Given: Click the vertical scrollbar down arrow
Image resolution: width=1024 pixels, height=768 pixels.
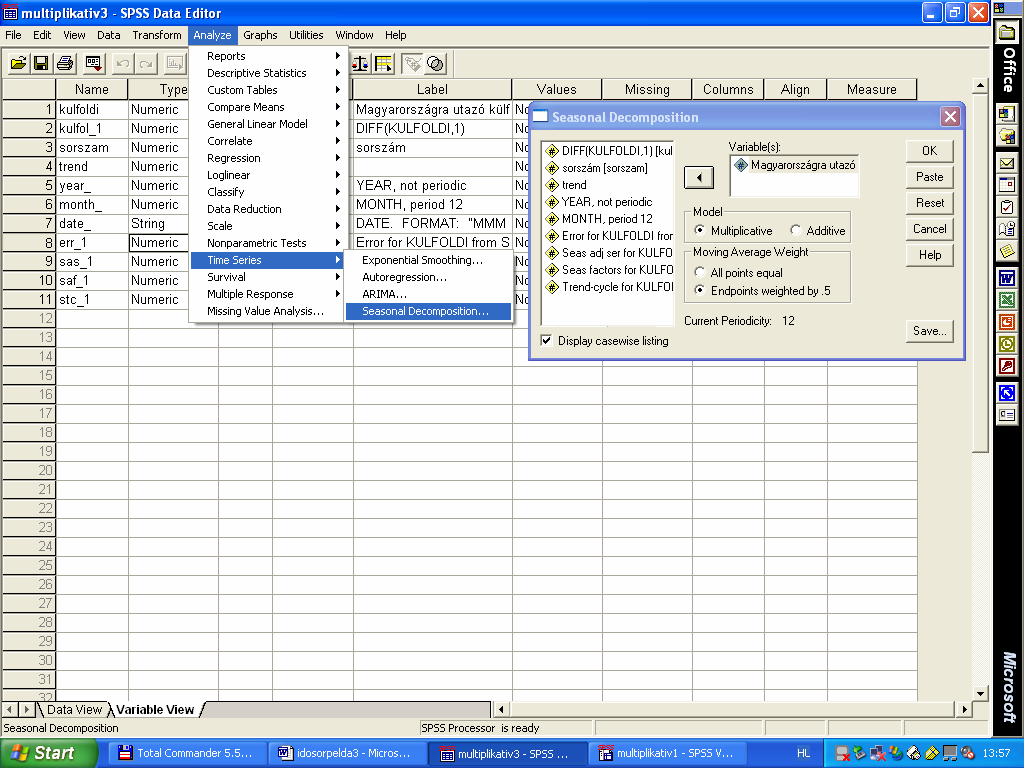Looking at the screenshot, I should click(x=979, y=693).
